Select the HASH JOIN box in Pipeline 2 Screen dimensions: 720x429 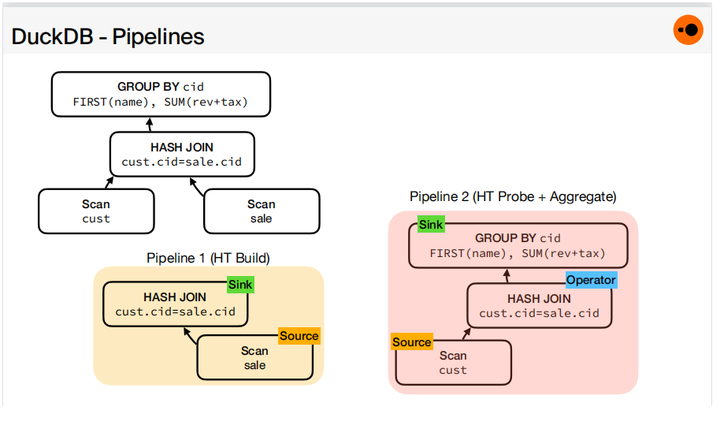click(540, 306)
